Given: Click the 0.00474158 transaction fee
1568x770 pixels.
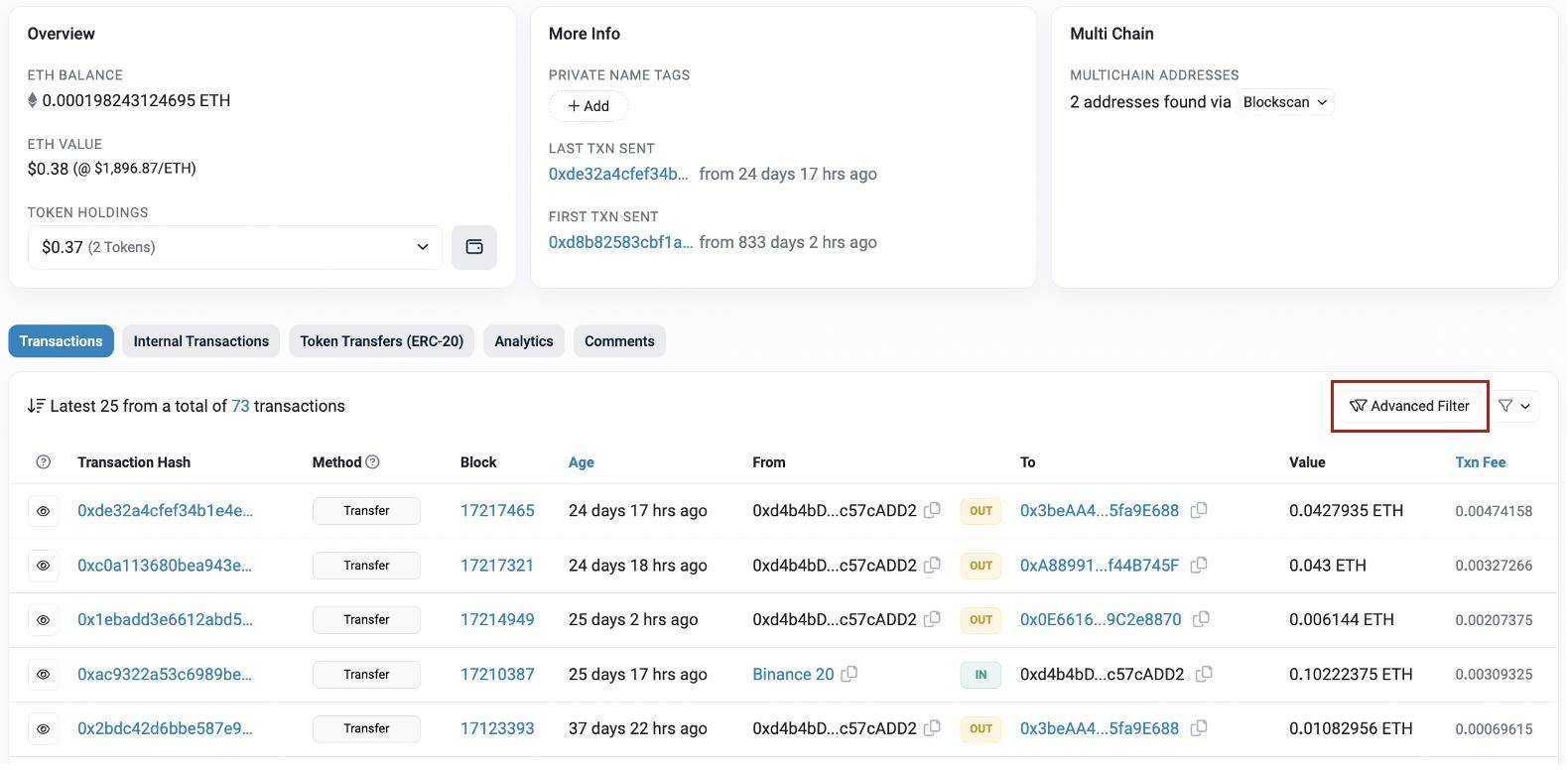Looking at the screenshot, I should pyautogui.click(x=1494, y=511).
